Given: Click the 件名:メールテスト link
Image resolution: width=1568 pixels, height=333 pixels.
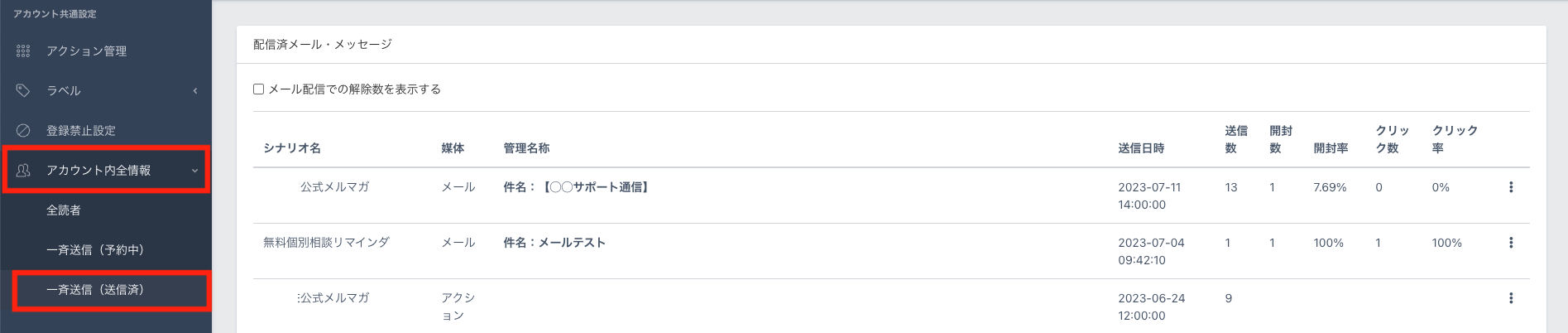Looking at the screenshot, I should [x=554, y=243].
